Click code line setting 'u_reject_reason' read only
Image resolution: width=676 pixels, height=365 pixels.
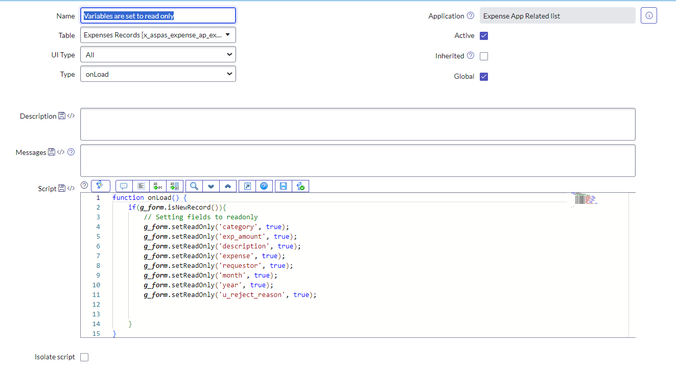230,295
